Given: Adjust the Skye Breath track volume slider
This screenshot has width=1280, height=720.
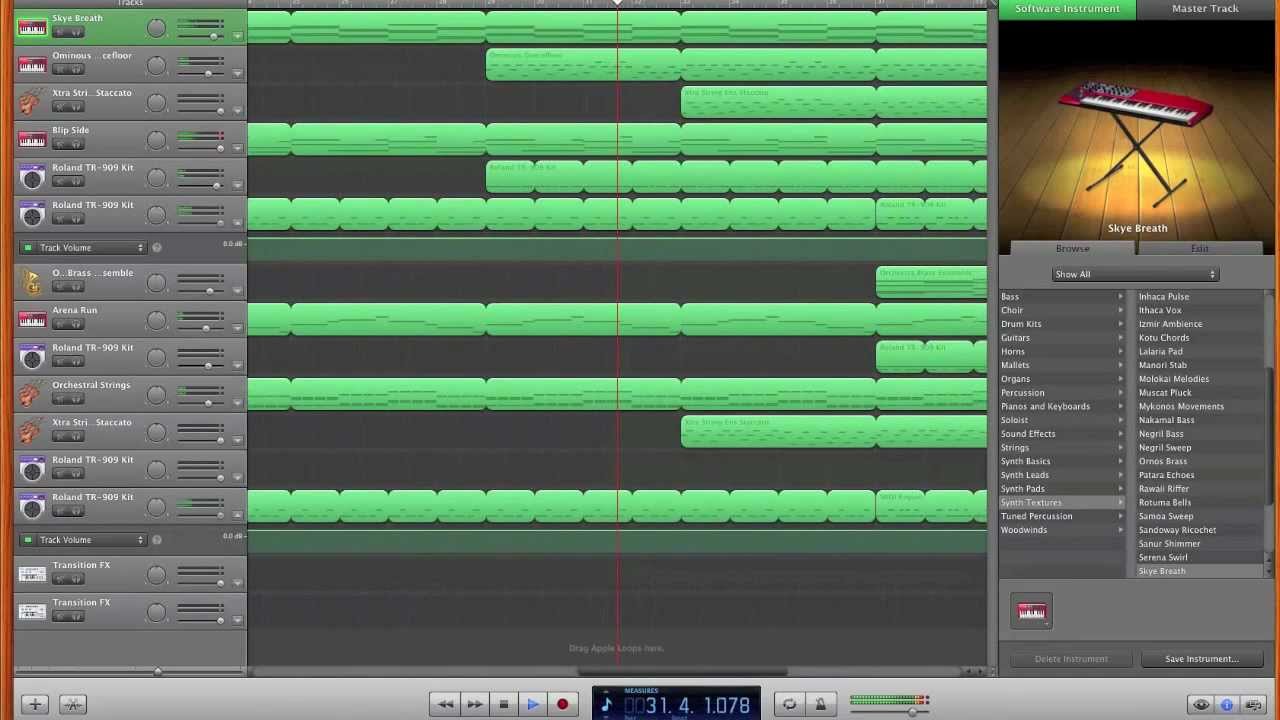Looking at the screenshot, I should [213, 36].
